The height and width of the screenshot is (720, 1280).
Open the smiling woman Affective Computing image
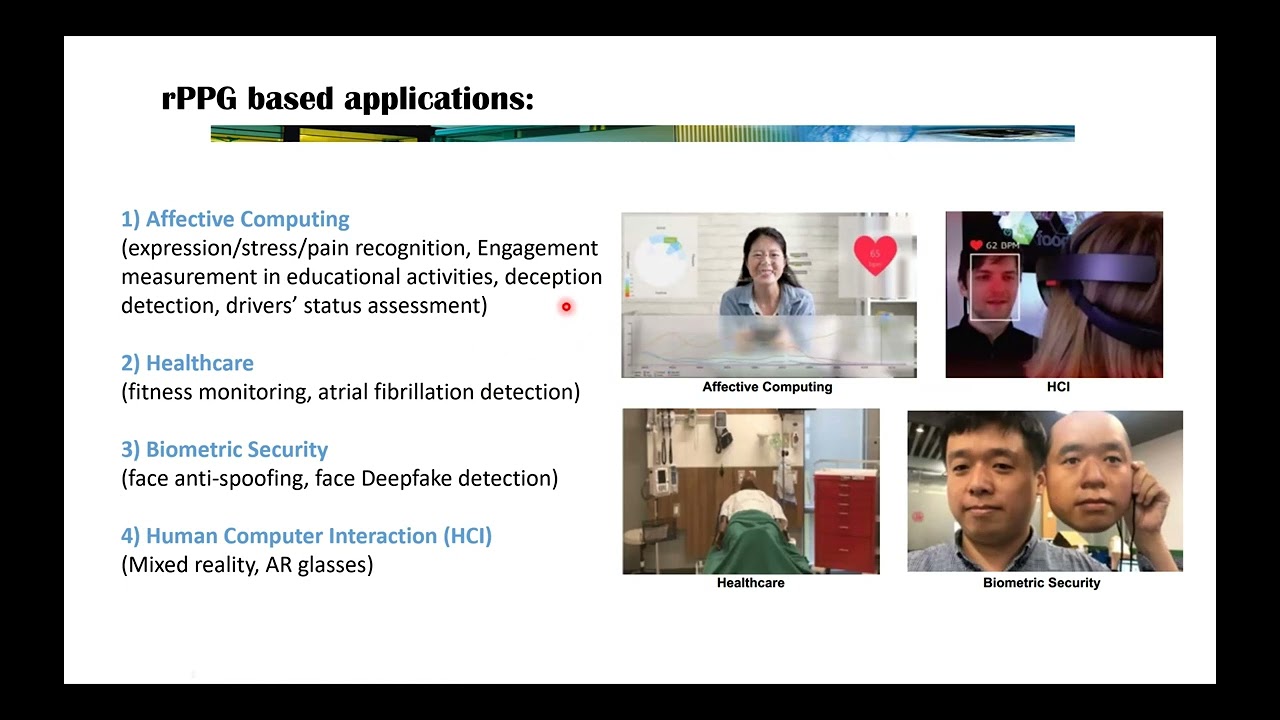point(768,295)
